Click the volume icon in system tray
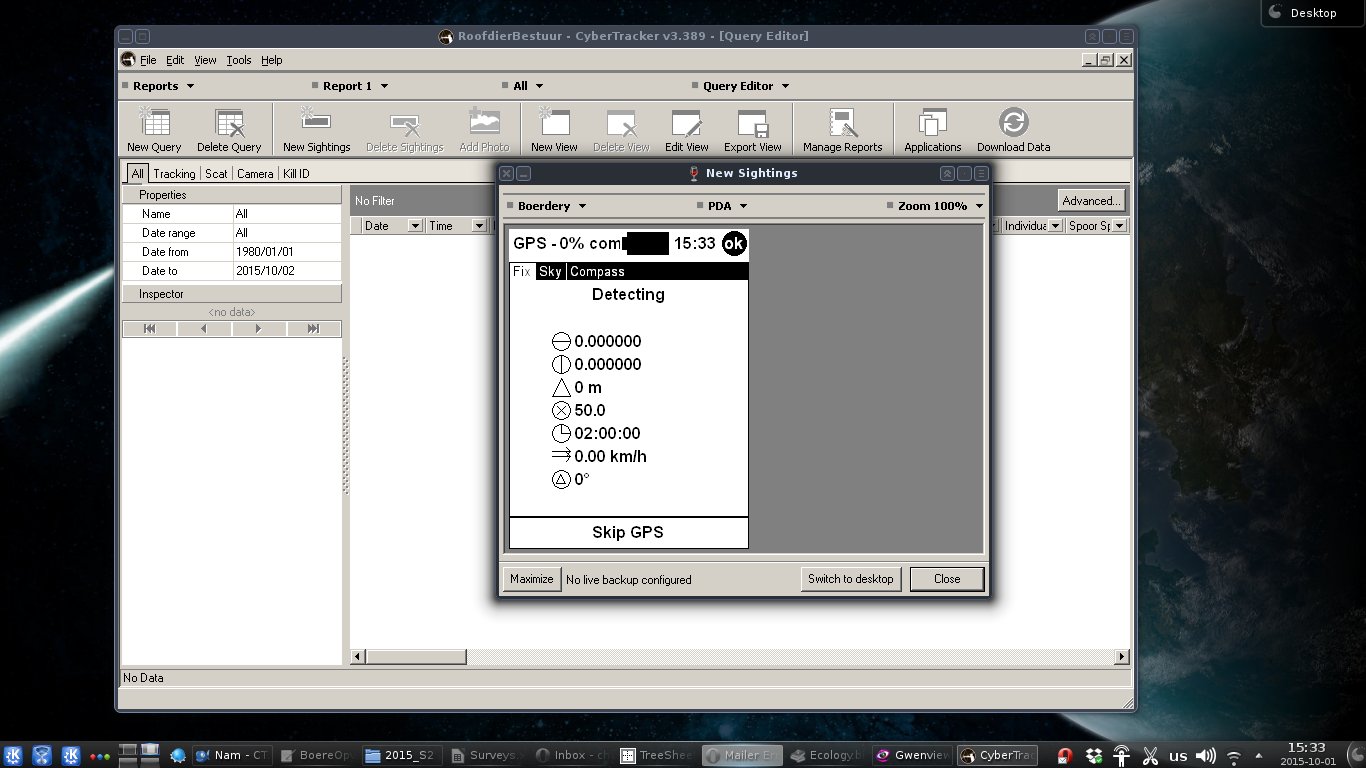1366x768 pixels. click(x=1206, y=756)
